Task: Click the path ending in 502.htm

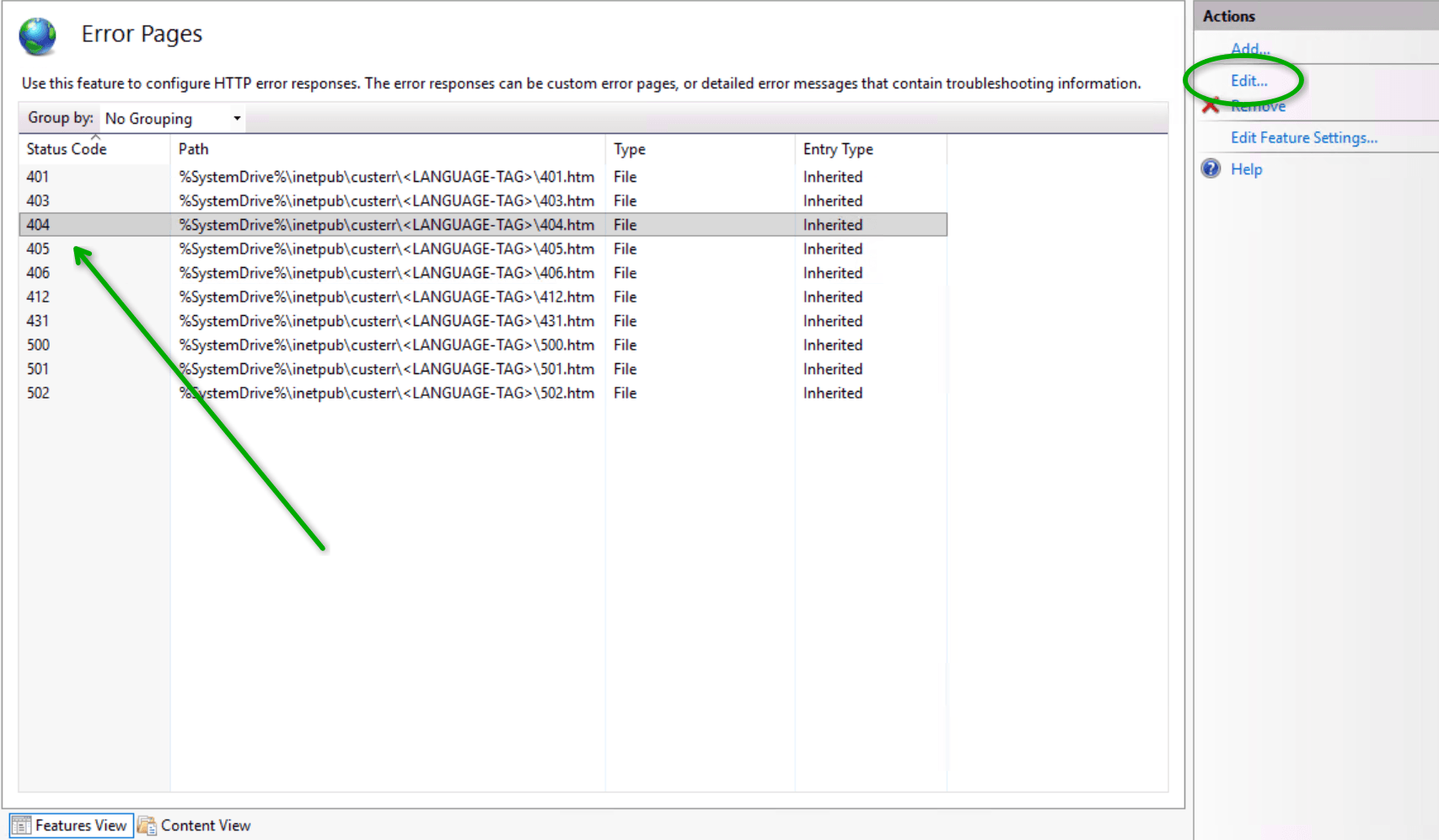Action: 387,393
